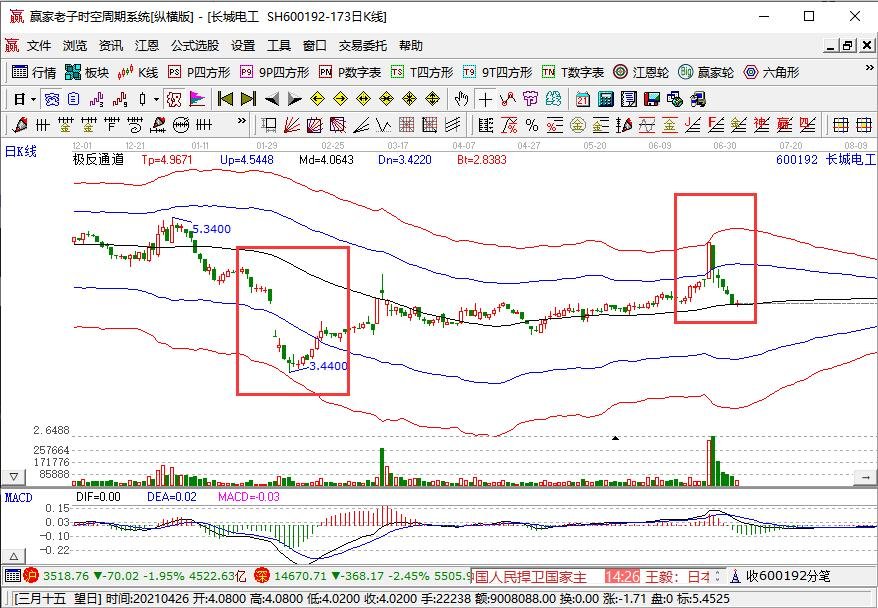This screenshot has height=608, width=878.
Task: Open the 江恩轮 Gann wheel
Action: tap(641, 72)
